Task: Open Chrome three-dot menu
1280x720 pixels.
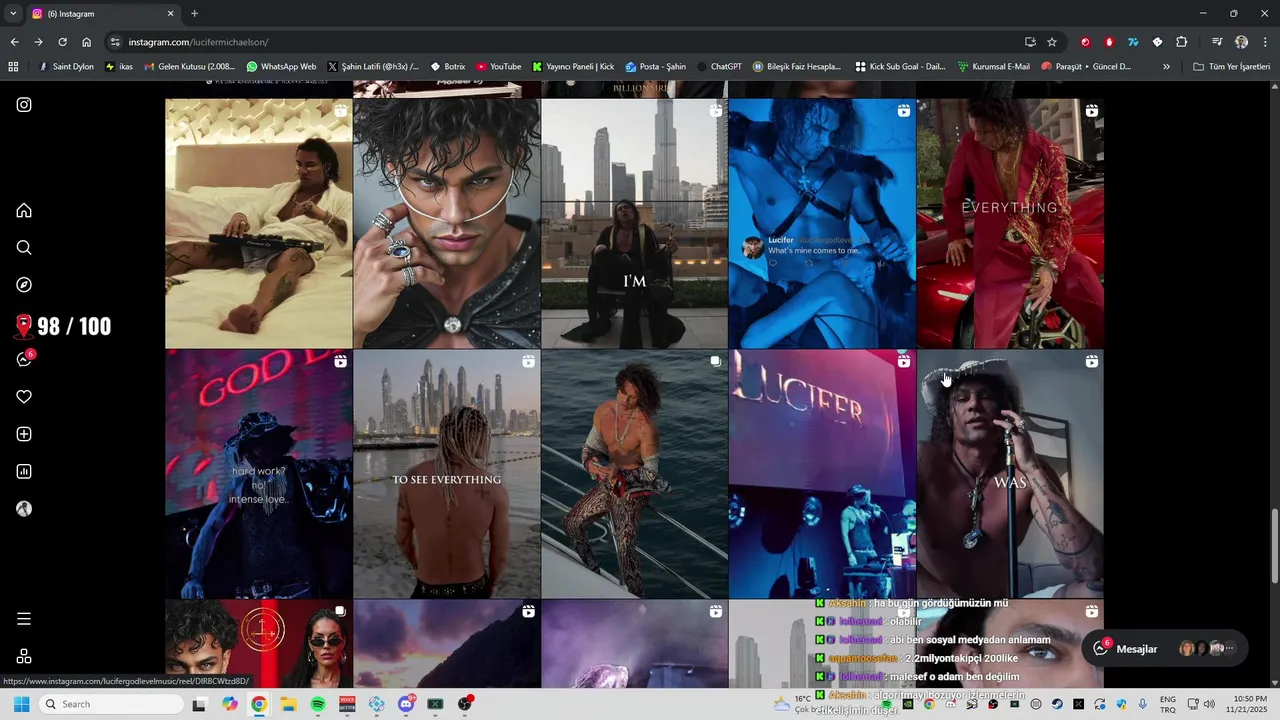Action: tap(1264, 42)
